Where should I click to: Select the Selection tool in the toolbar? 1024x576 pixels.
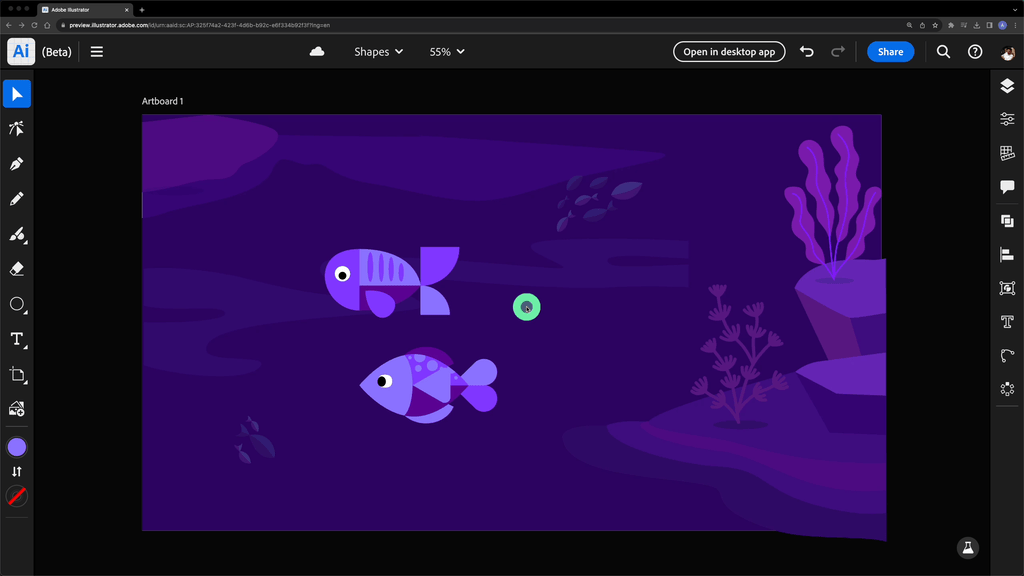(x=16, y=93)
